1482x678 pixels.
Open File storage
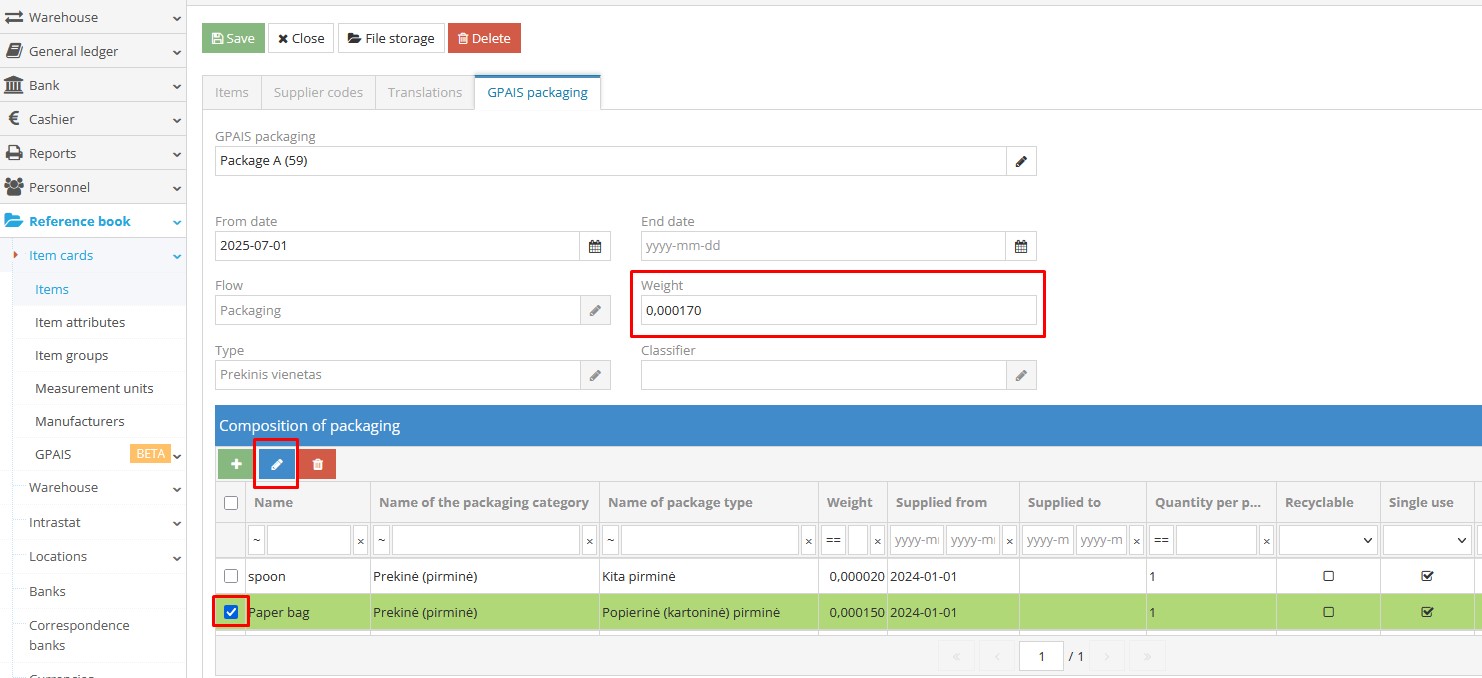390,38
